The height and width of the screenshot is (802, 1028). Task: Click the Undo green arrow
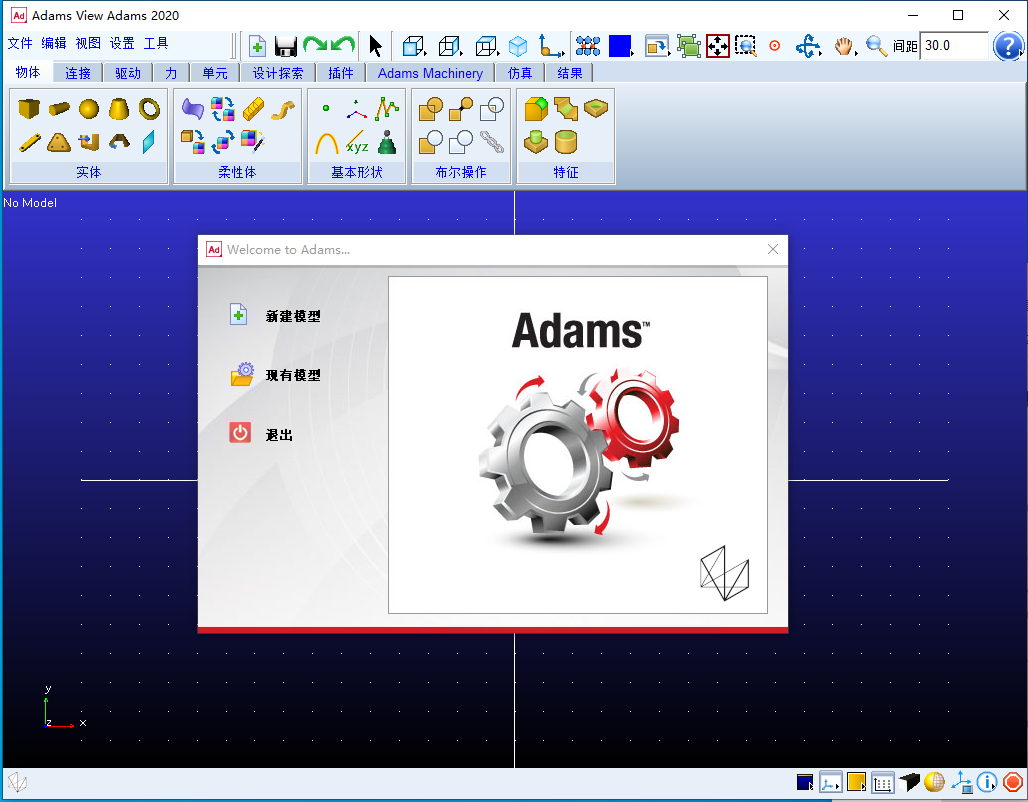(x=344, y=45)
